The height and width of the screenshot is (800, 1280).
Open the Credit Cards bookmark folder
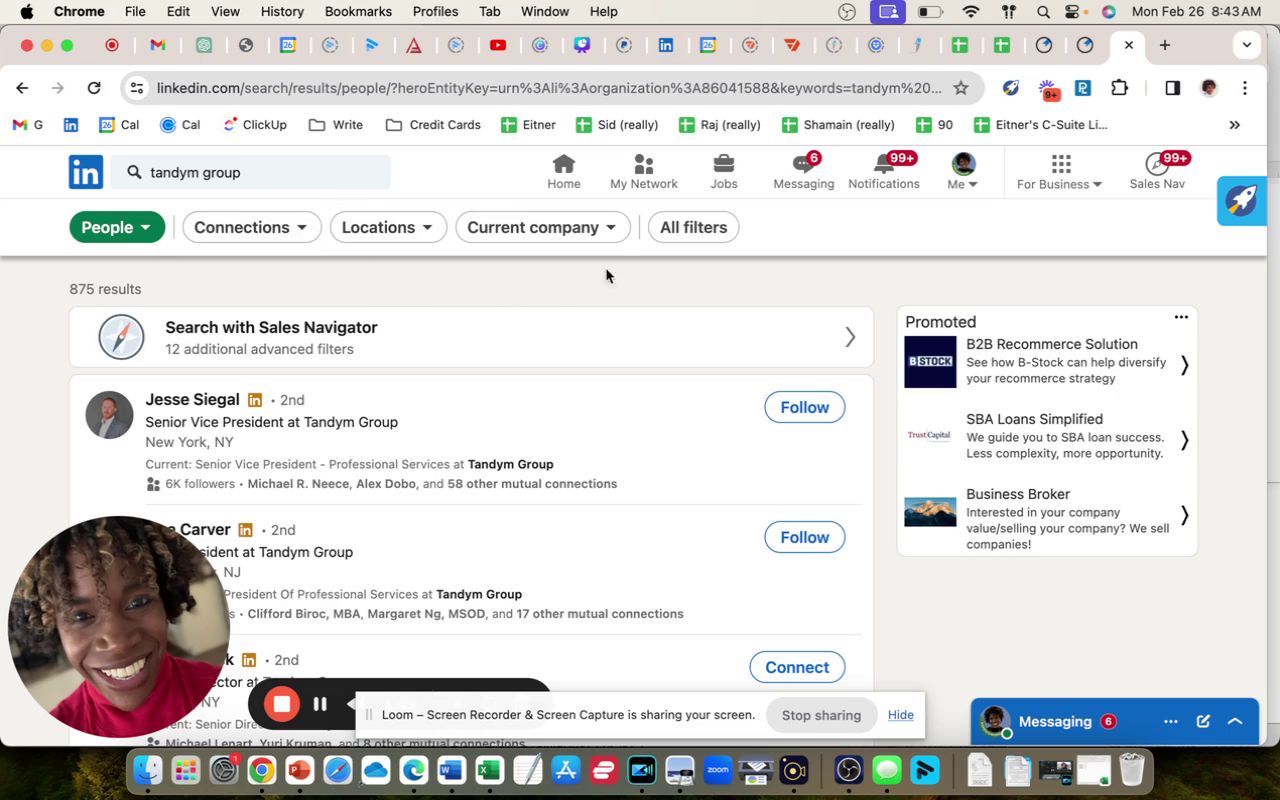[433, 125]
